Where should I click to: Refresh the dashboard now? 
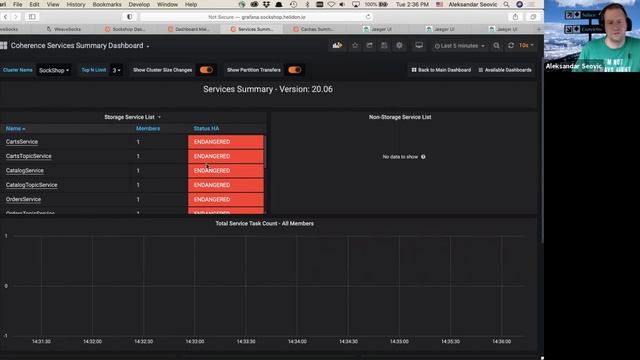point(511,46)
